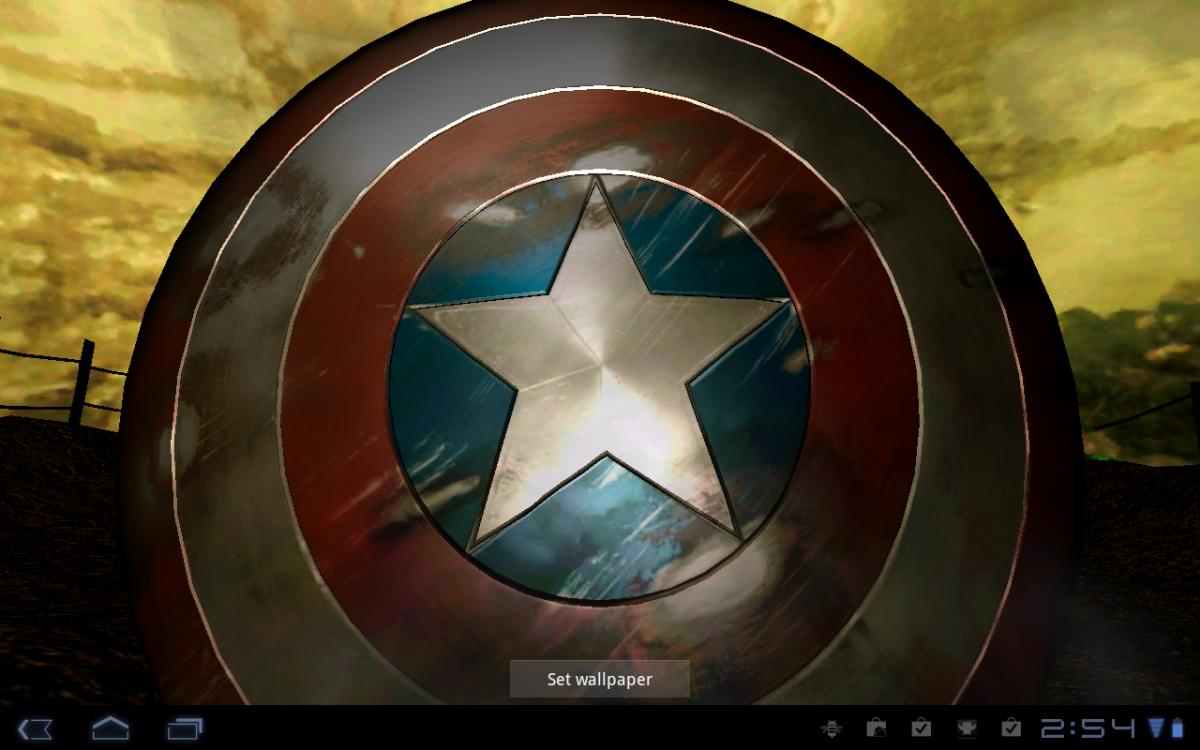Screen dimensions: 1200x750
Task: Check the battery level indicator
Action: coord(1175,728)
